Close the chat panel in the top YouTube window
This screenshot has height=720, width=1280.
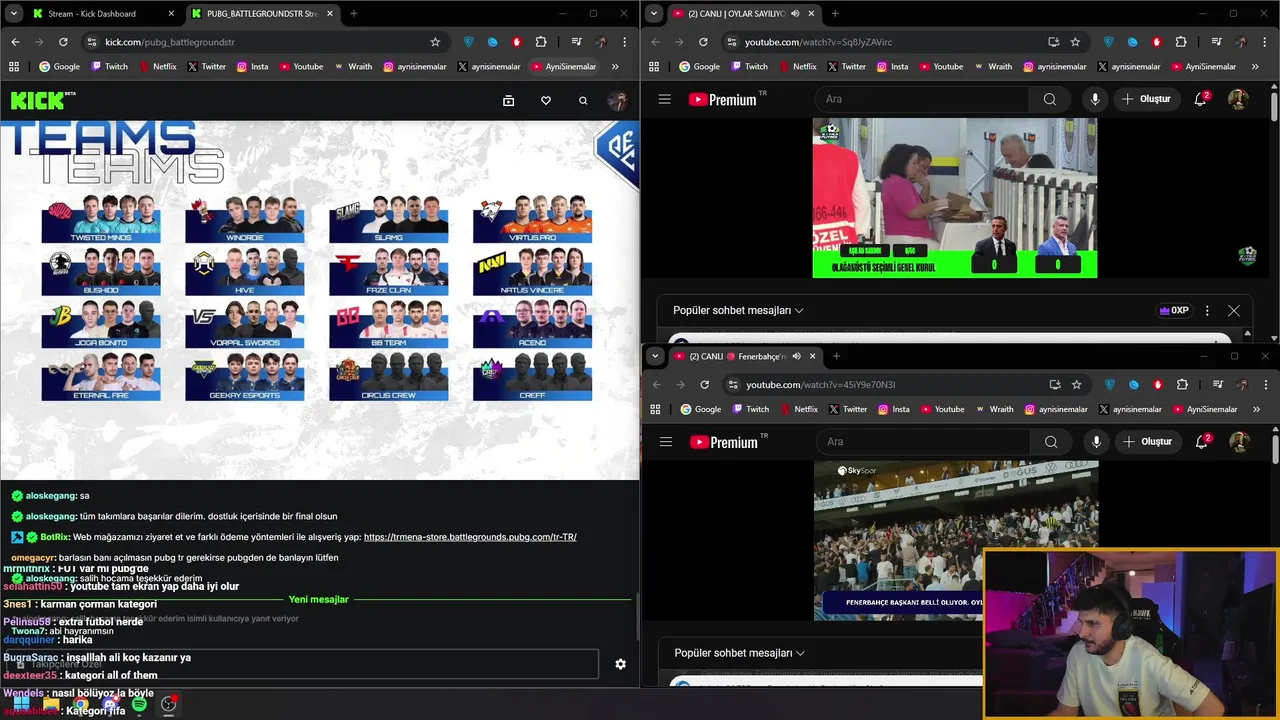pyautogui.click(x=1233, y=310)
